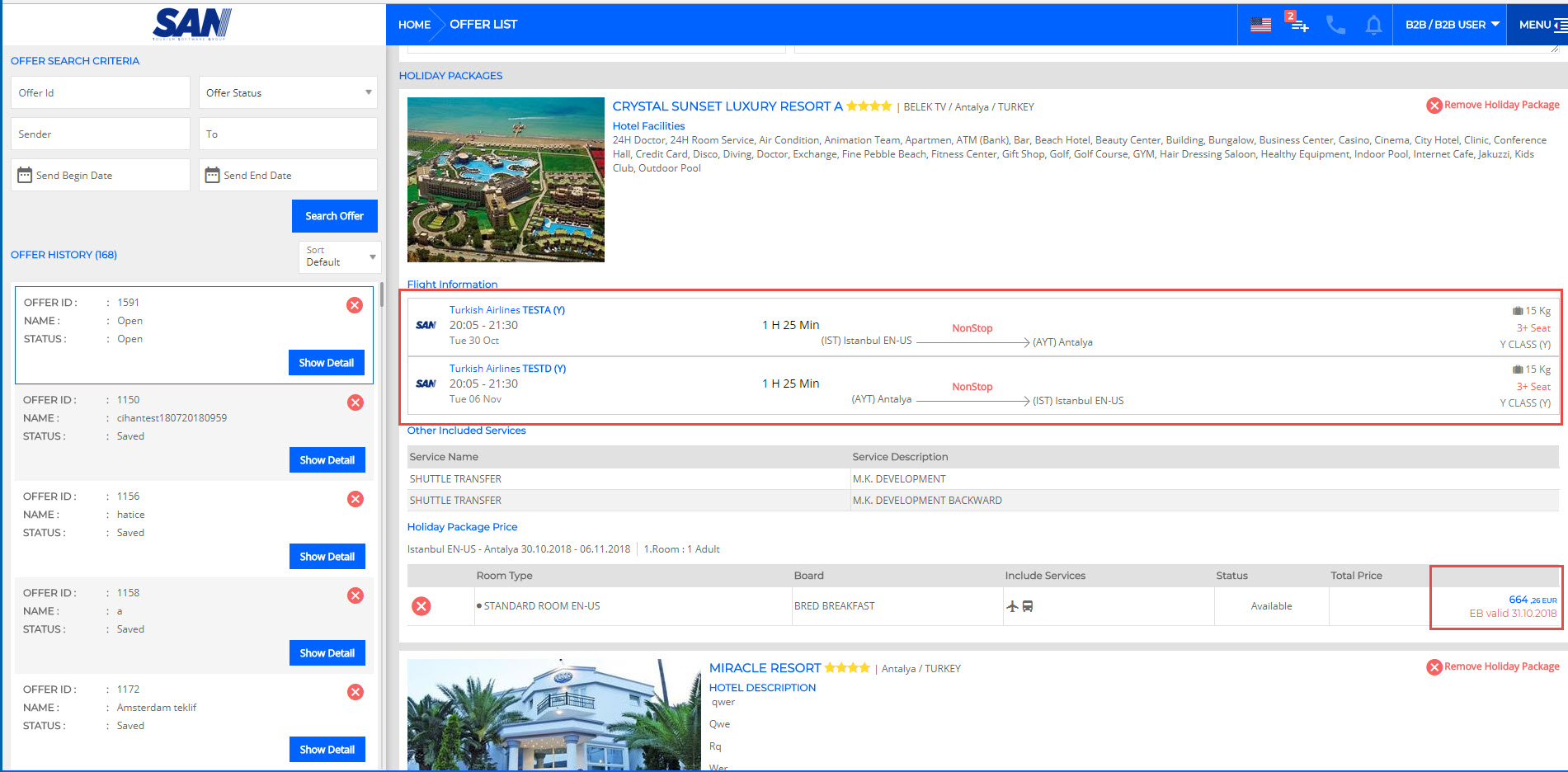1568x772 pixels.
Task: Click Turkish Airlines TESTA (Y) flight link
Action: click(x=507, y=310)
